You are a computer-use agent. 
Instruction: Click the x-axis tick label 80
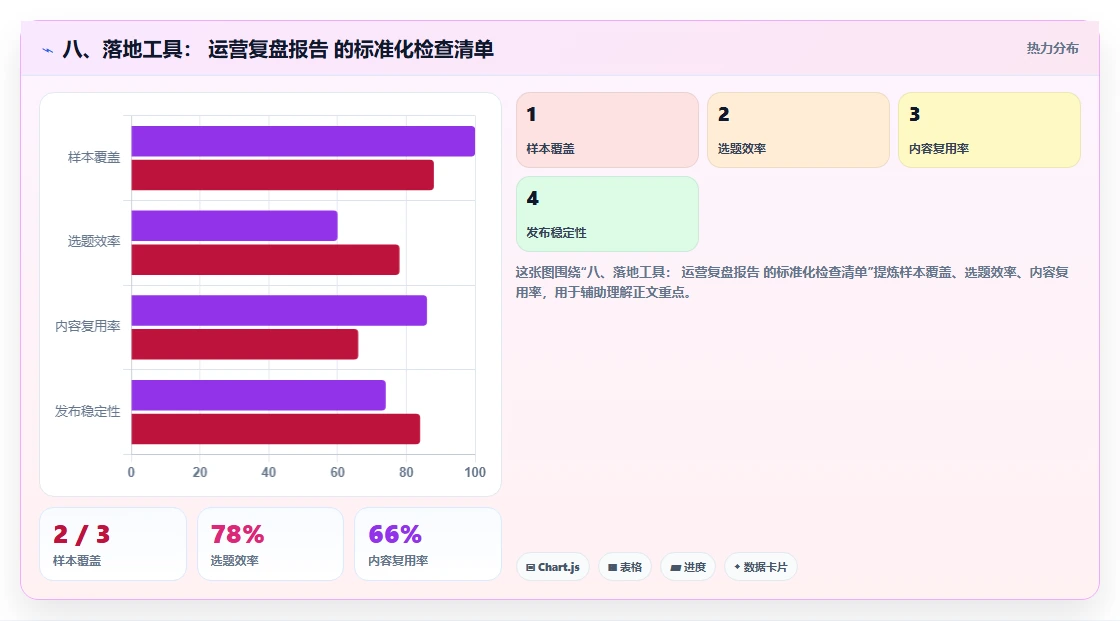point(406,472)
